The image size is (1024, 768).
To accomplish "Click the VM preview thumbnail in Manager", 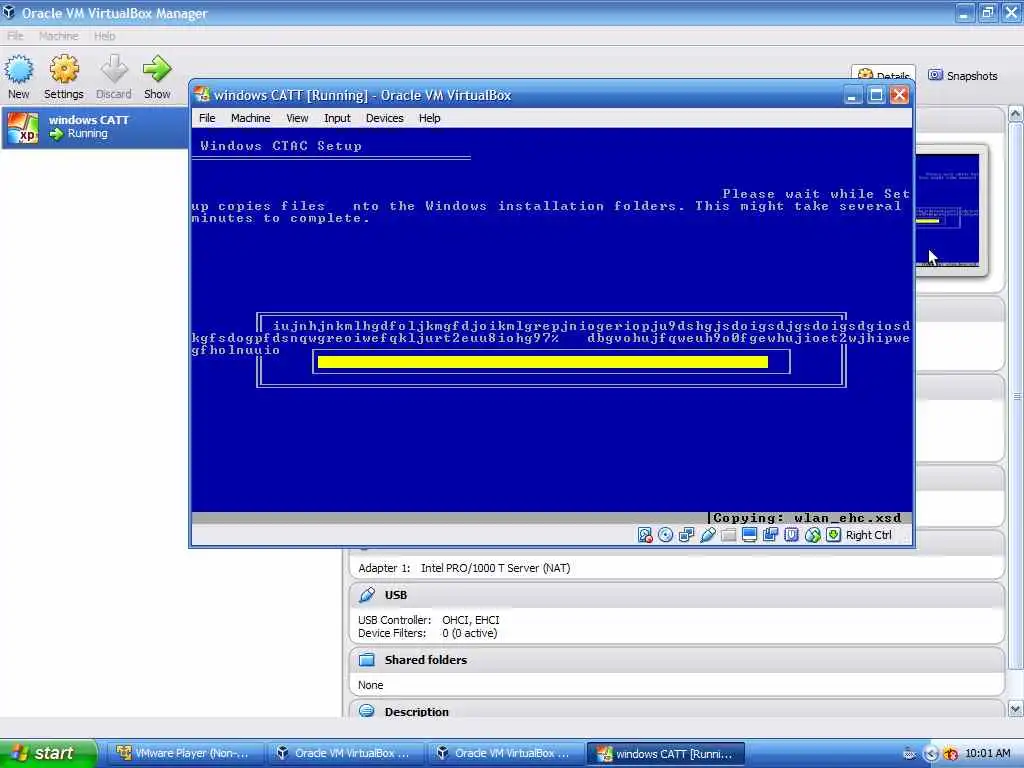I will [x=948, y=210].
